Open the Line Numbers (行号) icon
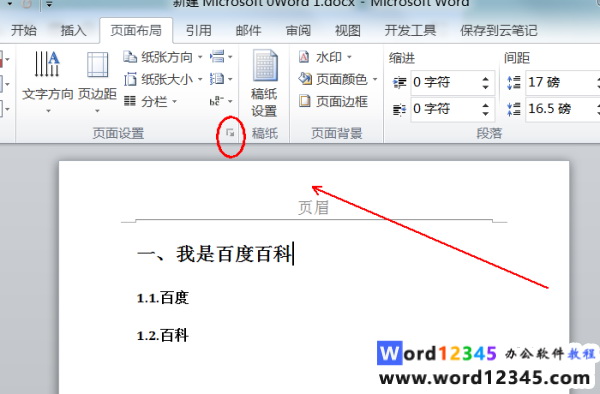Screen dimensions: 600x394 pyautogui.click(x=221, y=79)
